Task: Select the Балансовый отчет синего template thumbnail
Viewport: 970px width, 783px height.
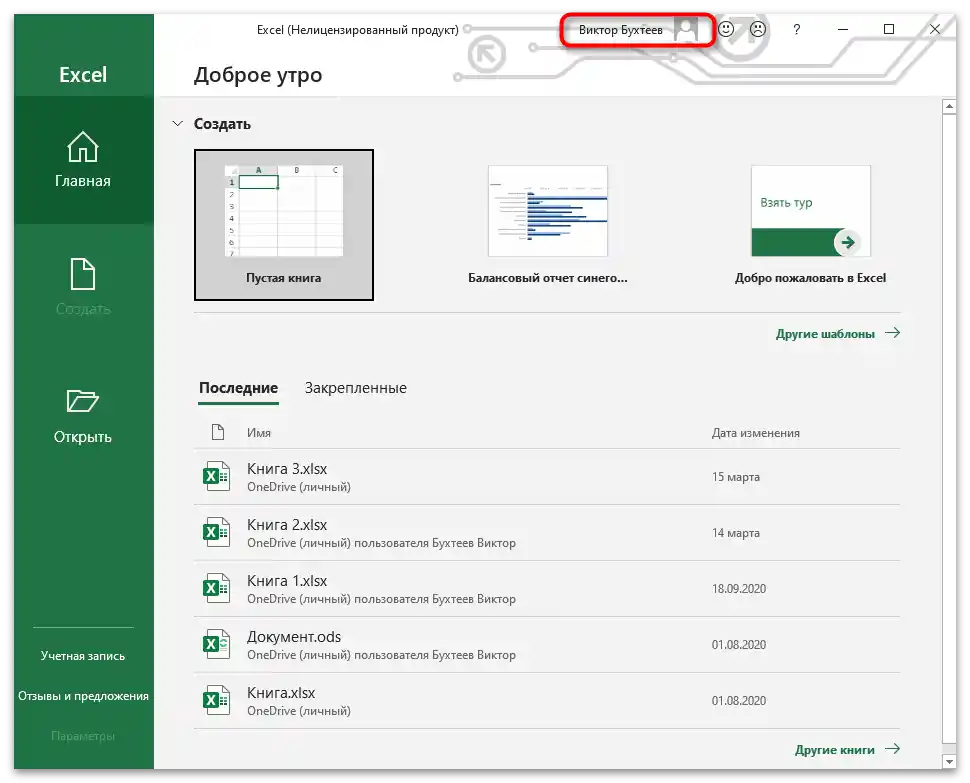Action: coord(547,211)
